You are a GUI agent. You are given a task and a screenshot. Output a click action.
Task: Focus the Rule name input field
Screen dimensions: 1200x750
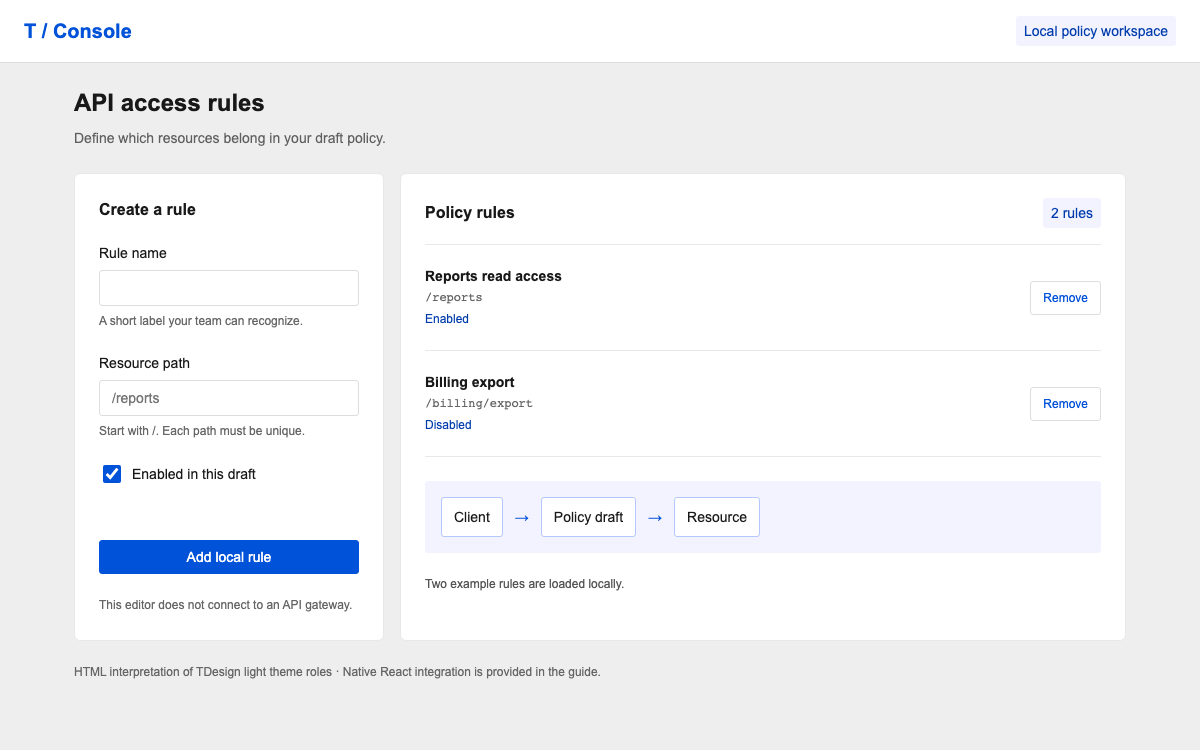click(229, 288)
